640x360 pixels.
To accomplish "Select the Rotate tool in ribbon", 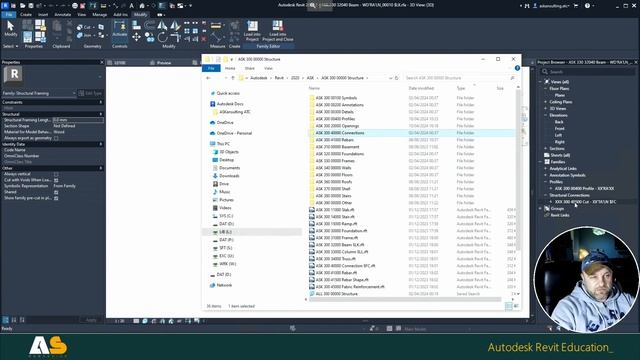I will tap(162, 38).
